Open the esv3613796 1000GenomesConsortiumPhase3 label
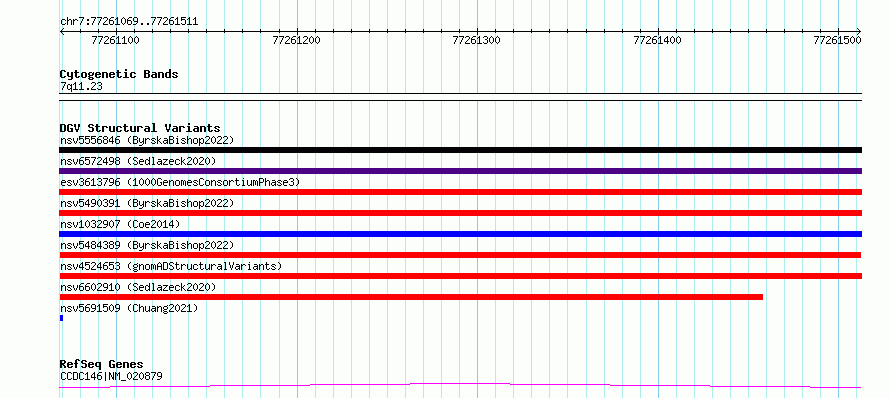 180,182
